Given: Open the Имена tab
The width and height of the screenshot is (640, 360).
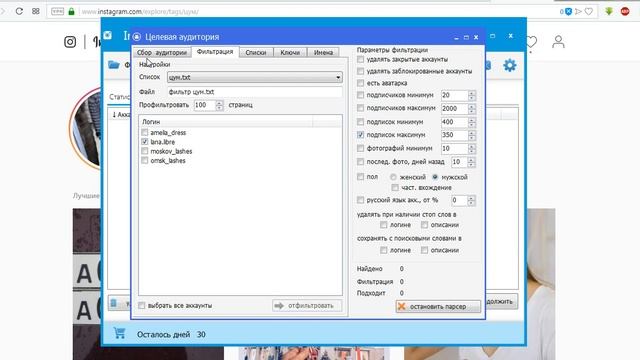Looking at the screenshot, I should coord(323,53).
